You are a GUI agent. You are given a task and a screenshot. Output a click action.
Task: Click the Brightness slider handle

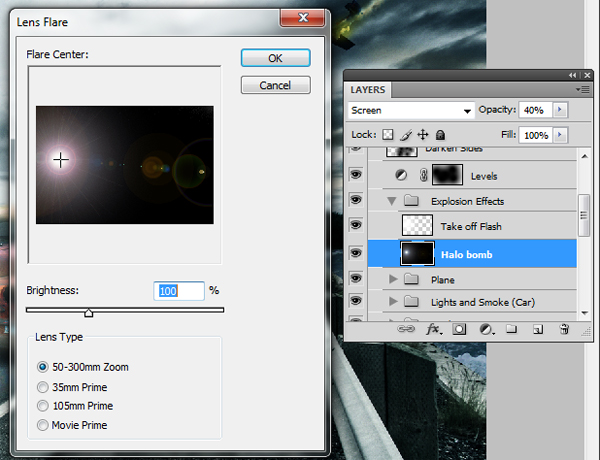(88, 313)
